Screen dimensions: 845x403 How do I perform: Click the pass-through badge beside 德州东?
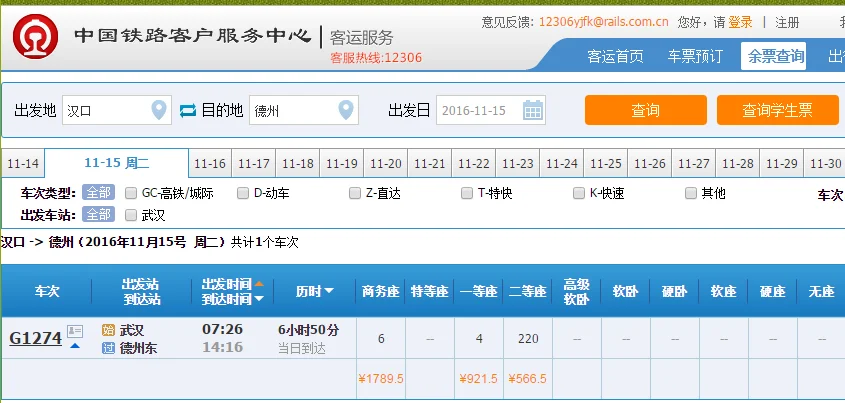tap(108, 348)
